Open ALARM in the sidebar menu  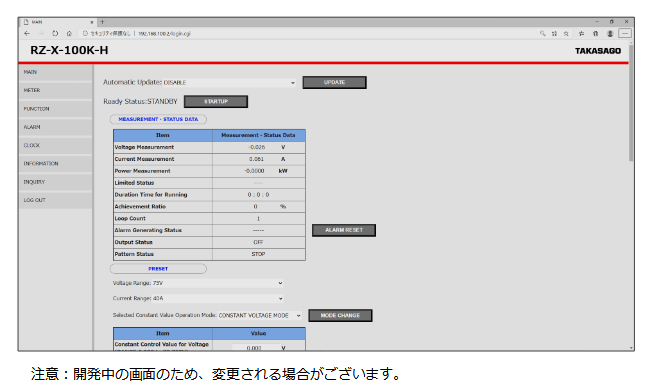pyautogui.click(x=55, y=127)
